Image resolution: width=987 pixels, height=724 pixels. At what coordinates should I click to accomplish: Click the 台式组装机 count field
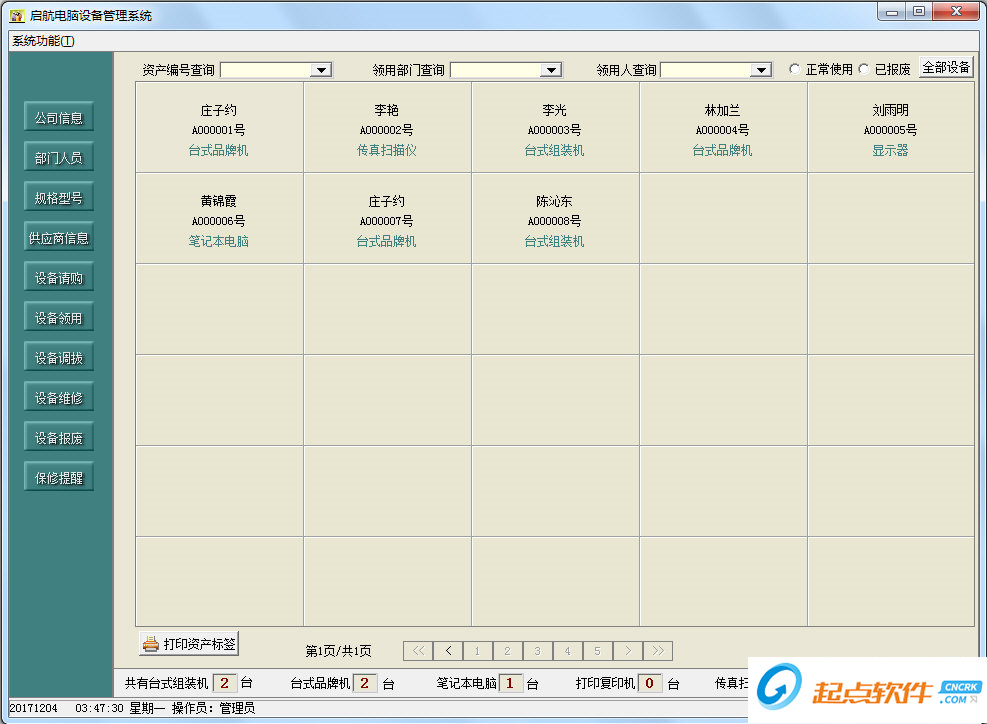[x=225, y=683]
